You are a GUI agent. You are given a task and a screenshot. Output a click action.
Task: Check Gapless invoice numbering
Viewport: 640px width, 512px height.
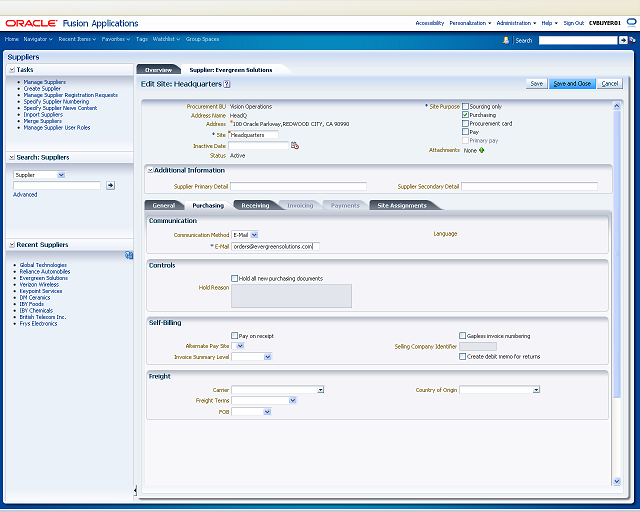click(462, 336)
